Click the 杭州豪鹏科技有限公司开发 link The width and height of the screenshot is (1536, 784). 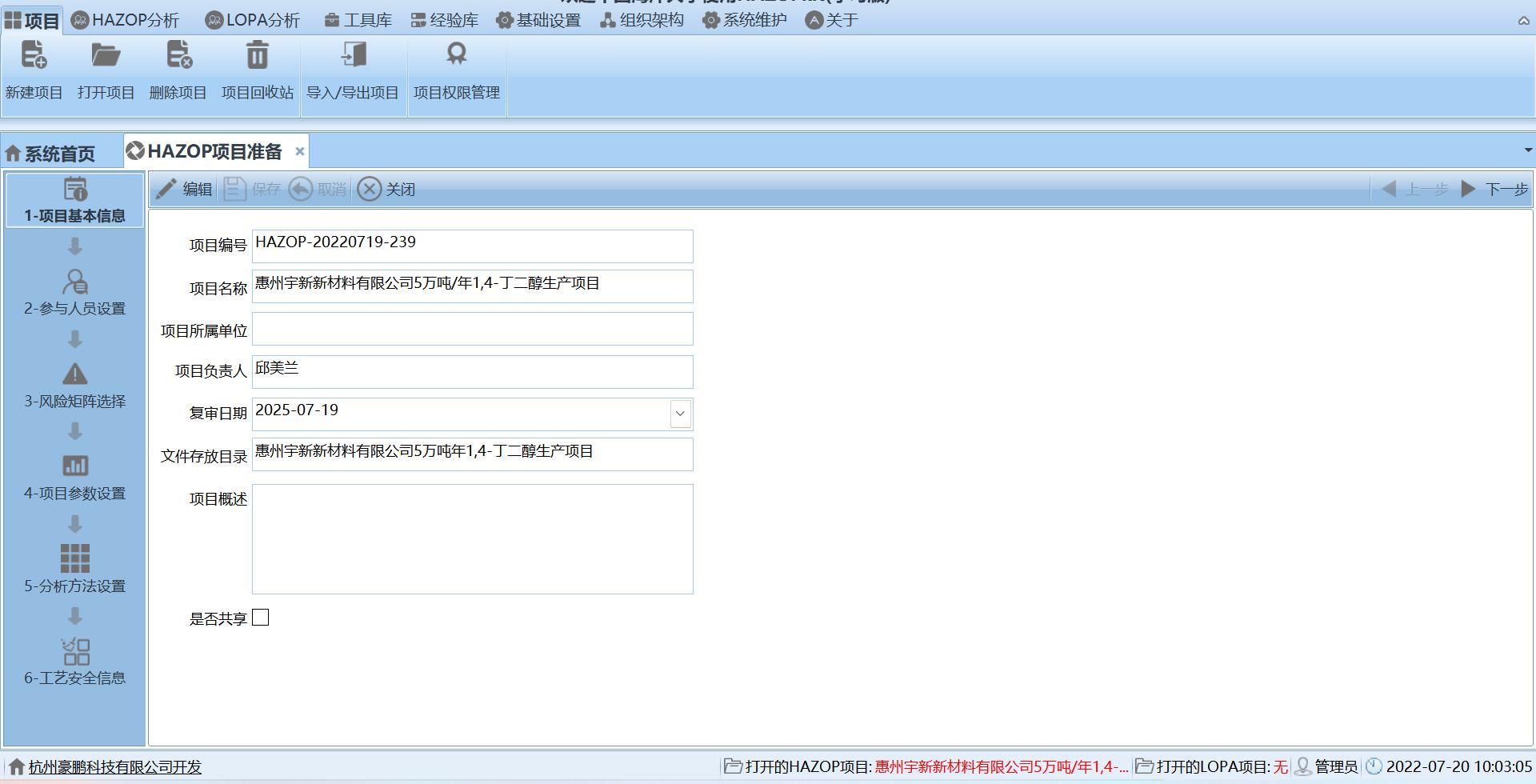click(115, 767)
